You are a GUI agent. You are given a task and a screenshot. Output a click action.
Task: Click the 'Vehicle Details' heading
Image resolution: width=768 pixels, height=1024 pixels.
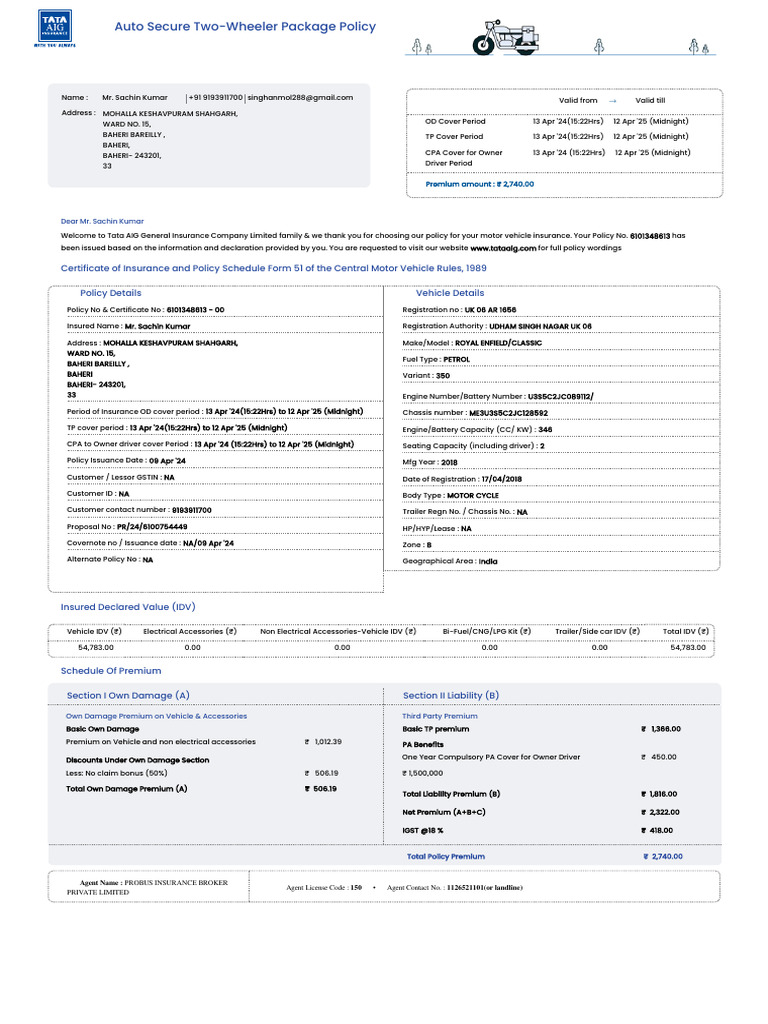pos(450,293)
